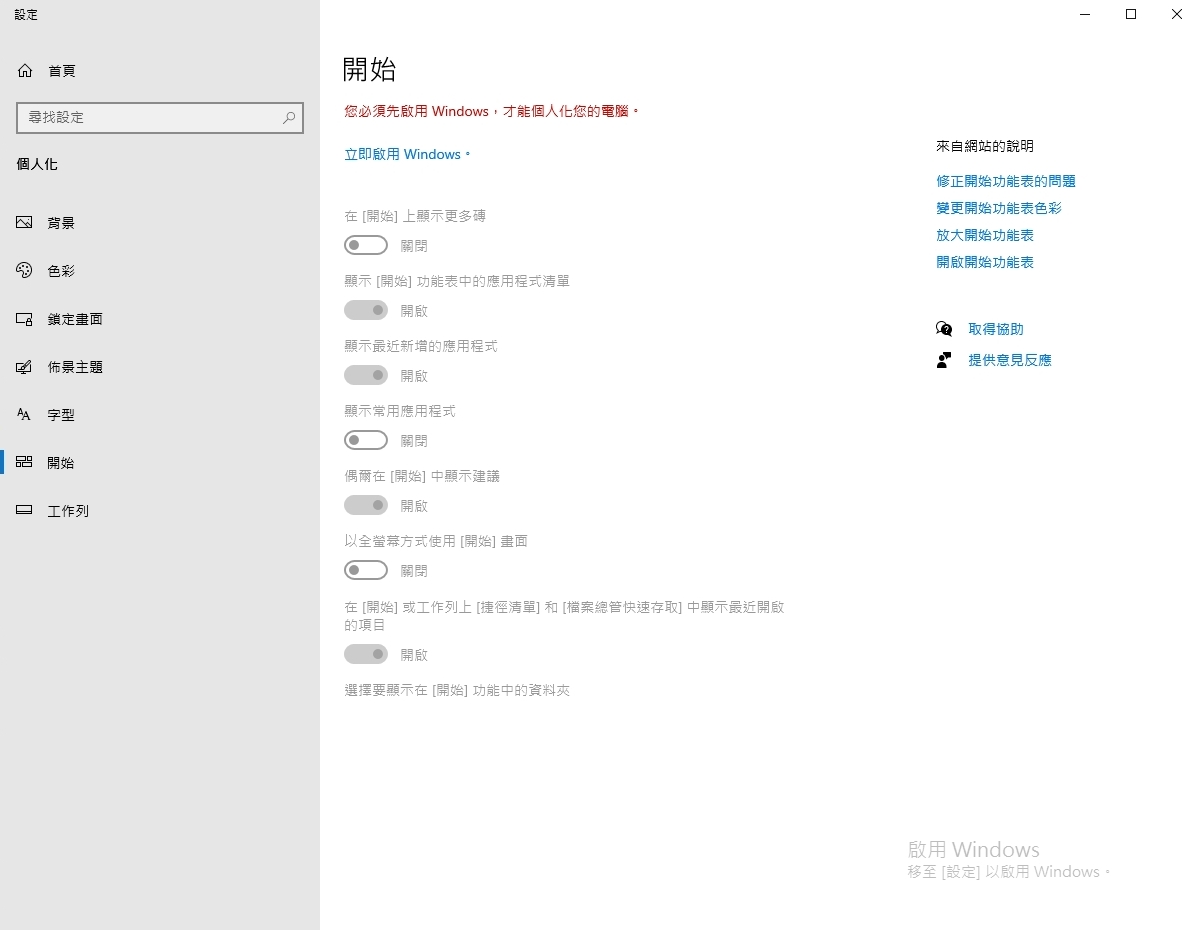
Task: Click 提供意見反應 link
Action: click(x=1010, y=360)
